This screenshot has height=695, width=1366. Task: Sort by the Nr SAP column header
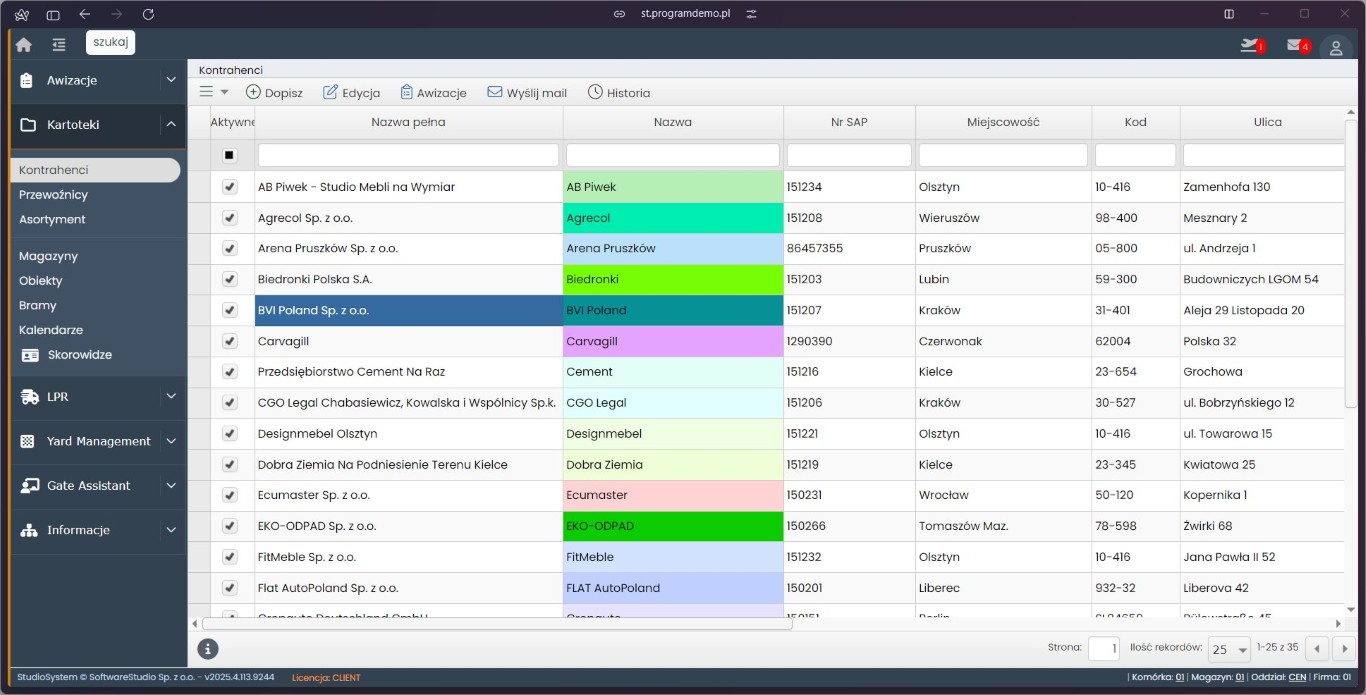coord(849,122)
